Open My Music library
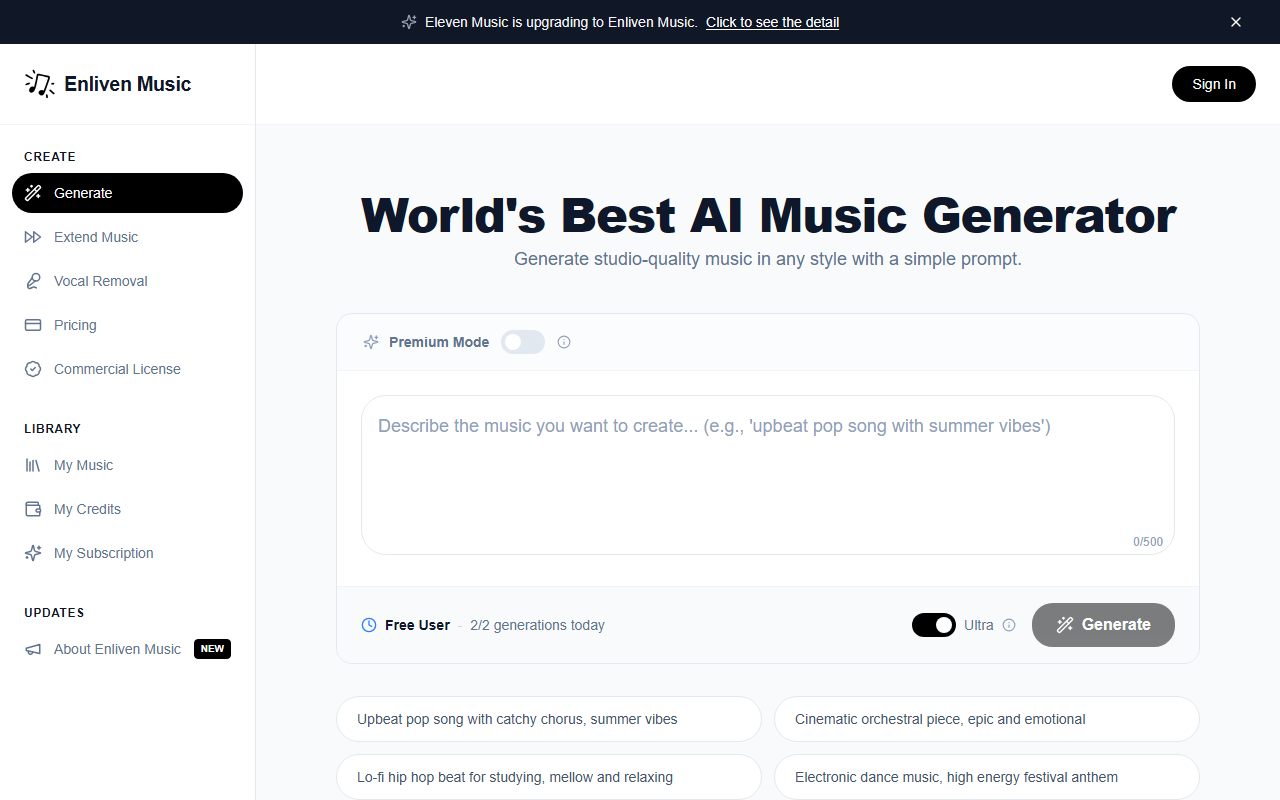Image resolution: width=1280 pixels, height=800 pixels. tap(127, 465)
